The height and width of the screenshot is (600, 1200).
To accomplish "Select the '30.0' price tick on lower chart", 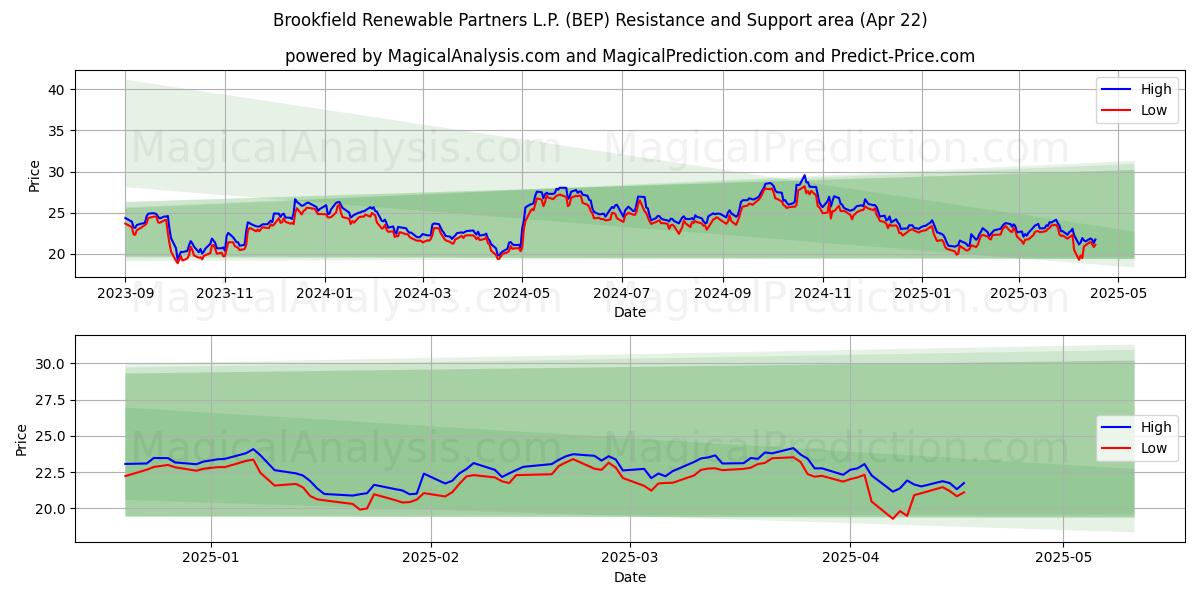I will pos(52,364).
